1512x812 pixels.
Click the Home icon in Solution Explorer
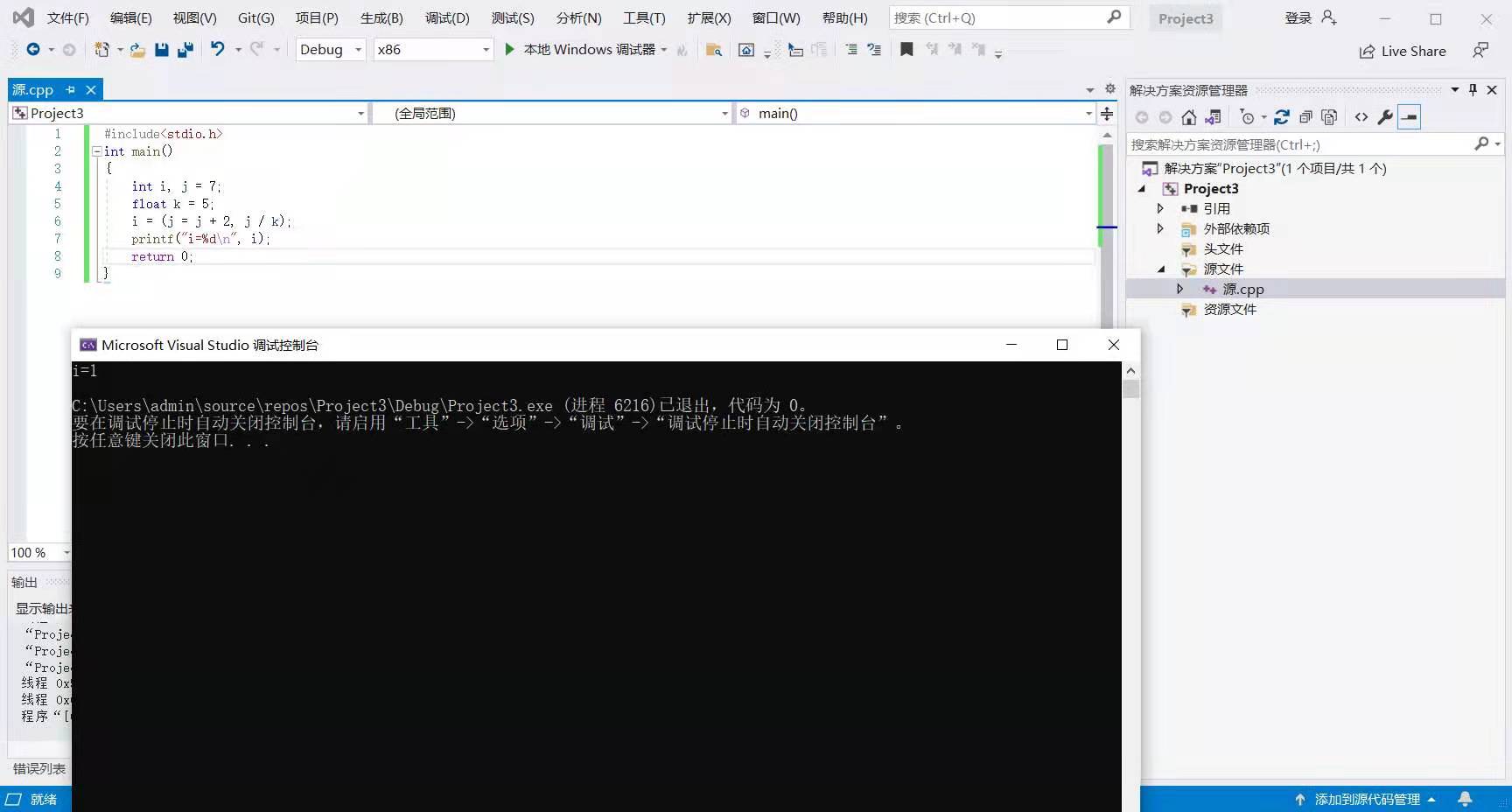(1188, 117)
